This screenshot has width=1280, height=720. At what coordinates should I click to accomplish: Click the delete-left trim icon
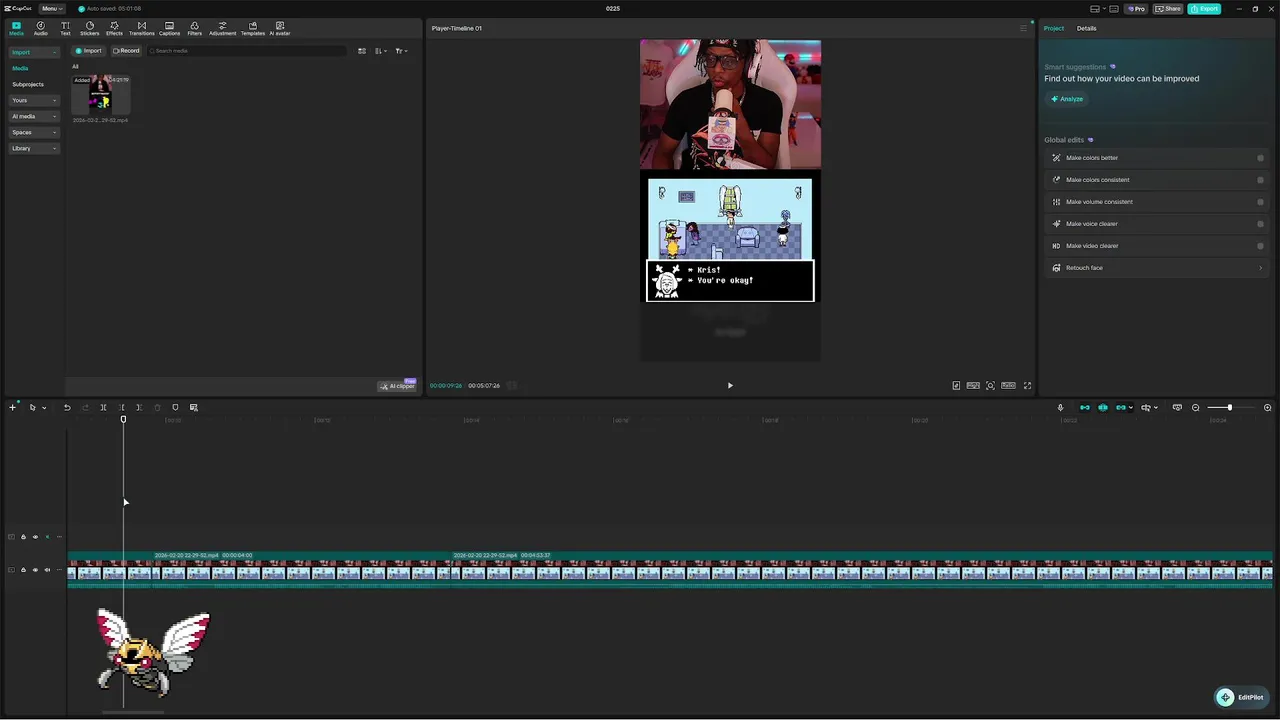pos(122,407)
